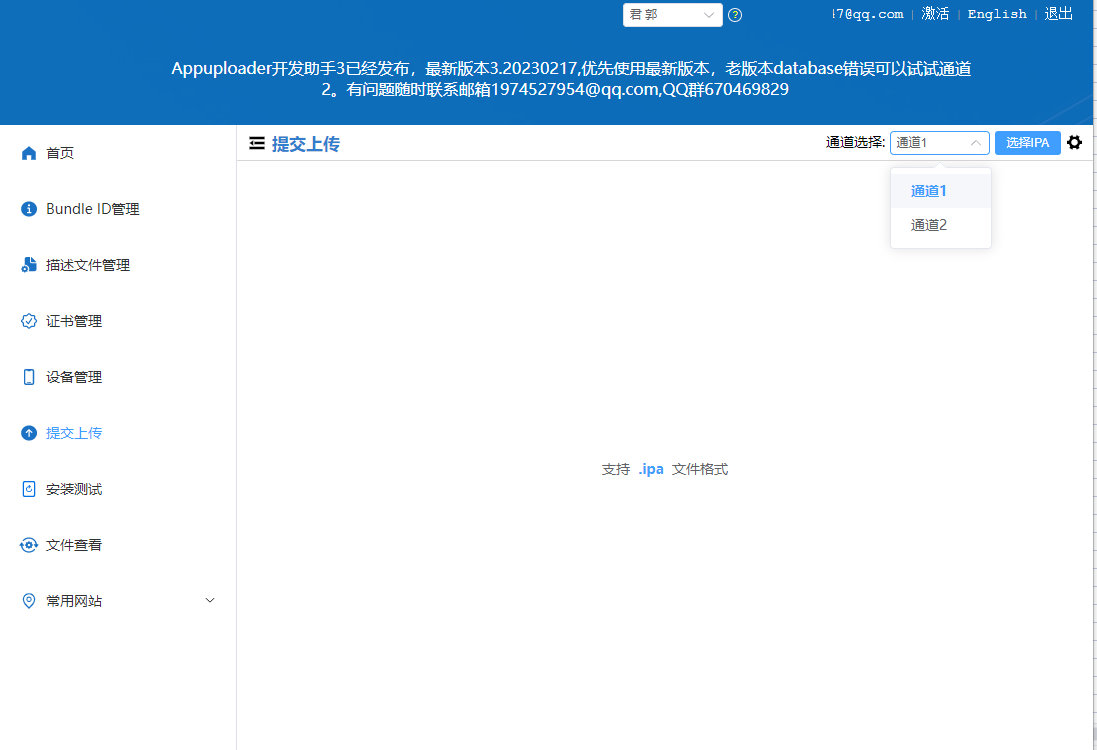Click the 激活 activation link
Image resolution: width=1097 pixels, height=750 pixels.
point(935,14)
